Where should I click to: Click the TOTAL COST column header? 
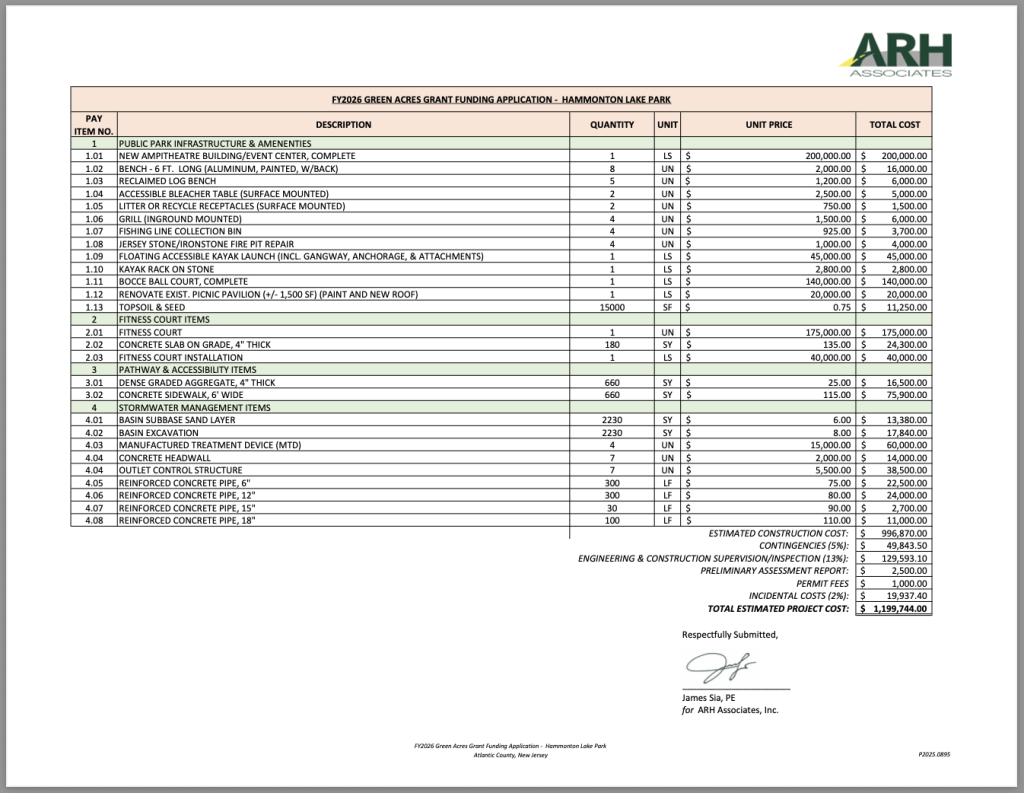point(894,125)
